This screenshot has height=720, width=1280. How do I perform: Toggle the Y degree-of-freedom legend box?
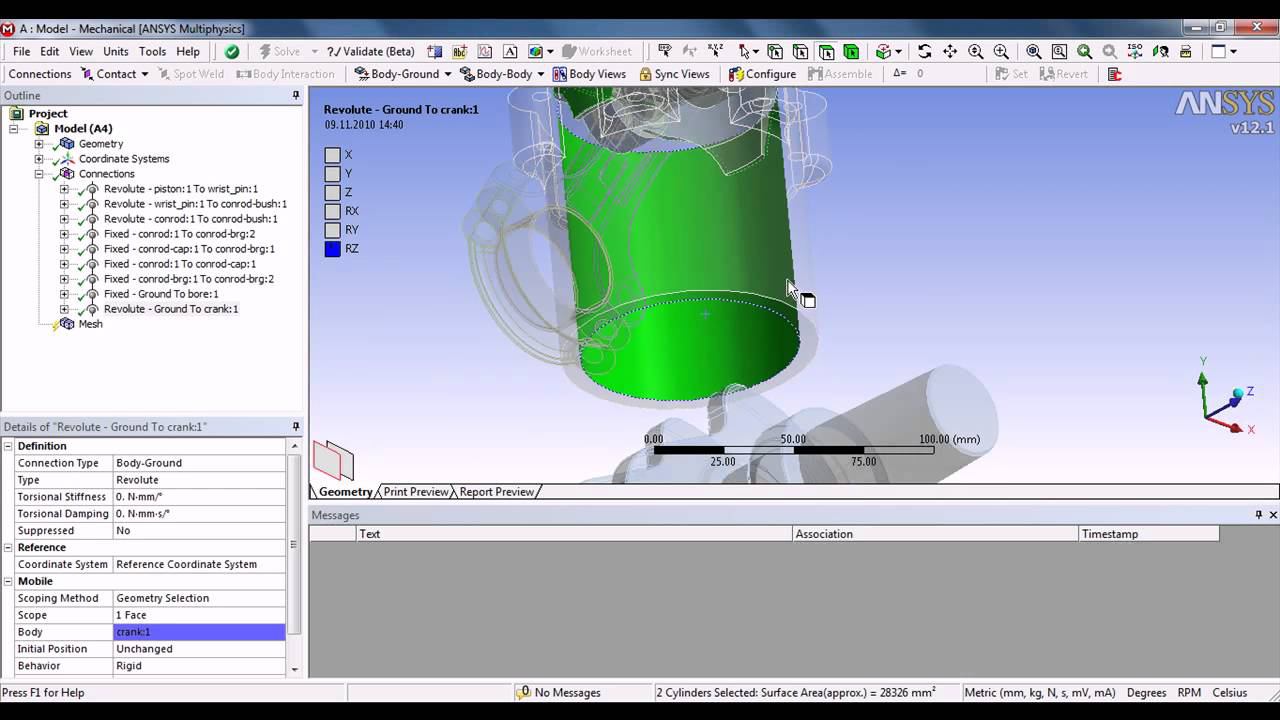pos(332,174)
